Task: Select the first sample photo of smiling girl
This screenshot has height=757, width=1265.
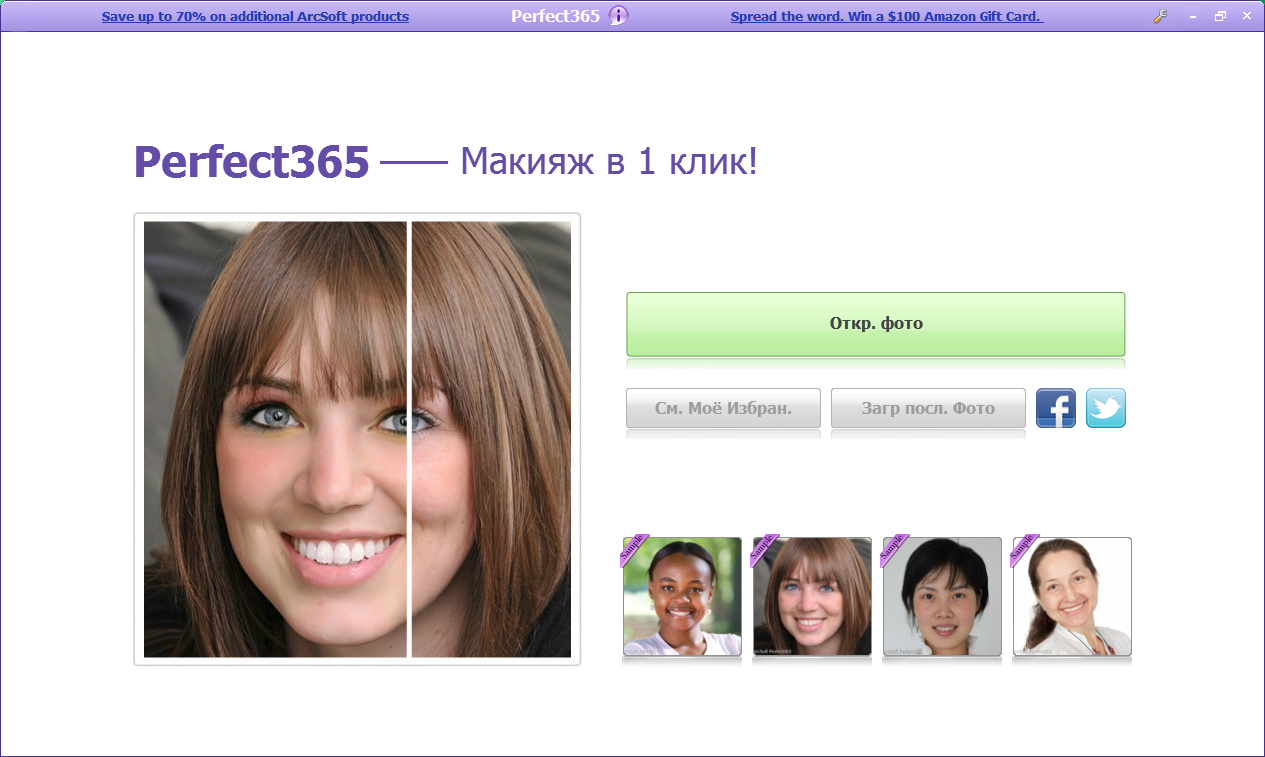Action: coord(682,596)
